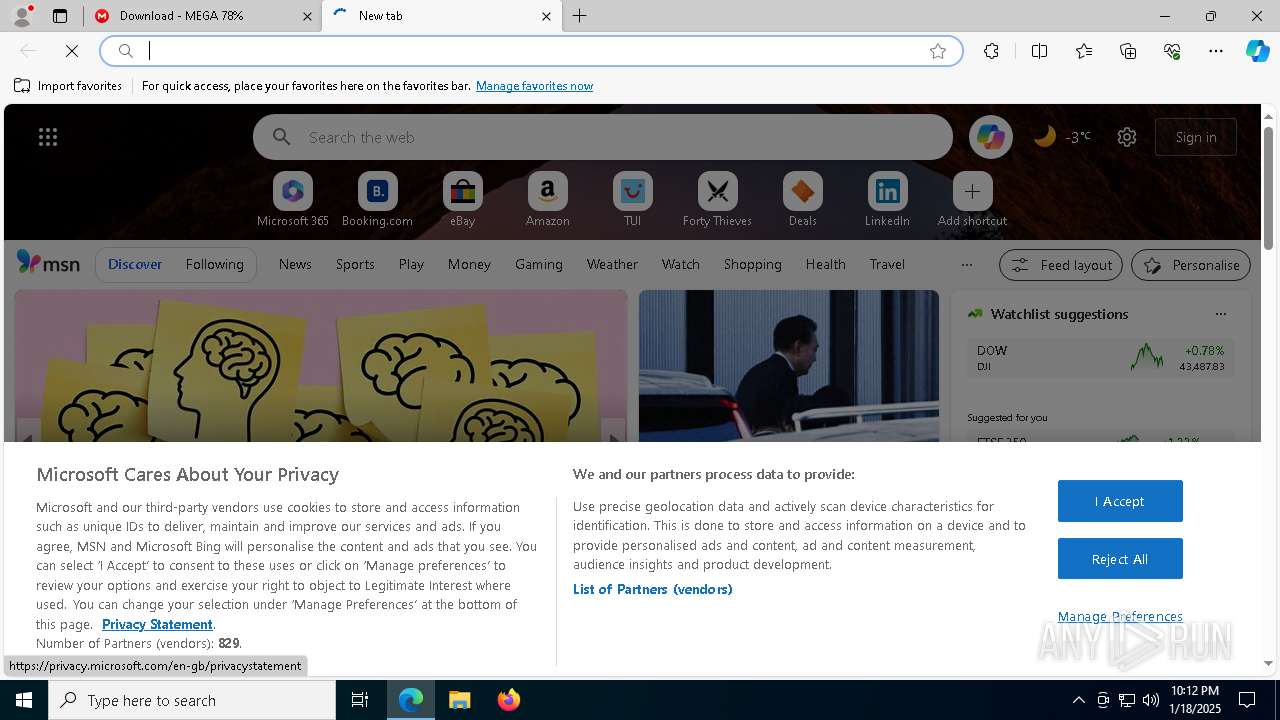Open the News category
Viewport: 1280px width, 720px height.
coord(295,264)
